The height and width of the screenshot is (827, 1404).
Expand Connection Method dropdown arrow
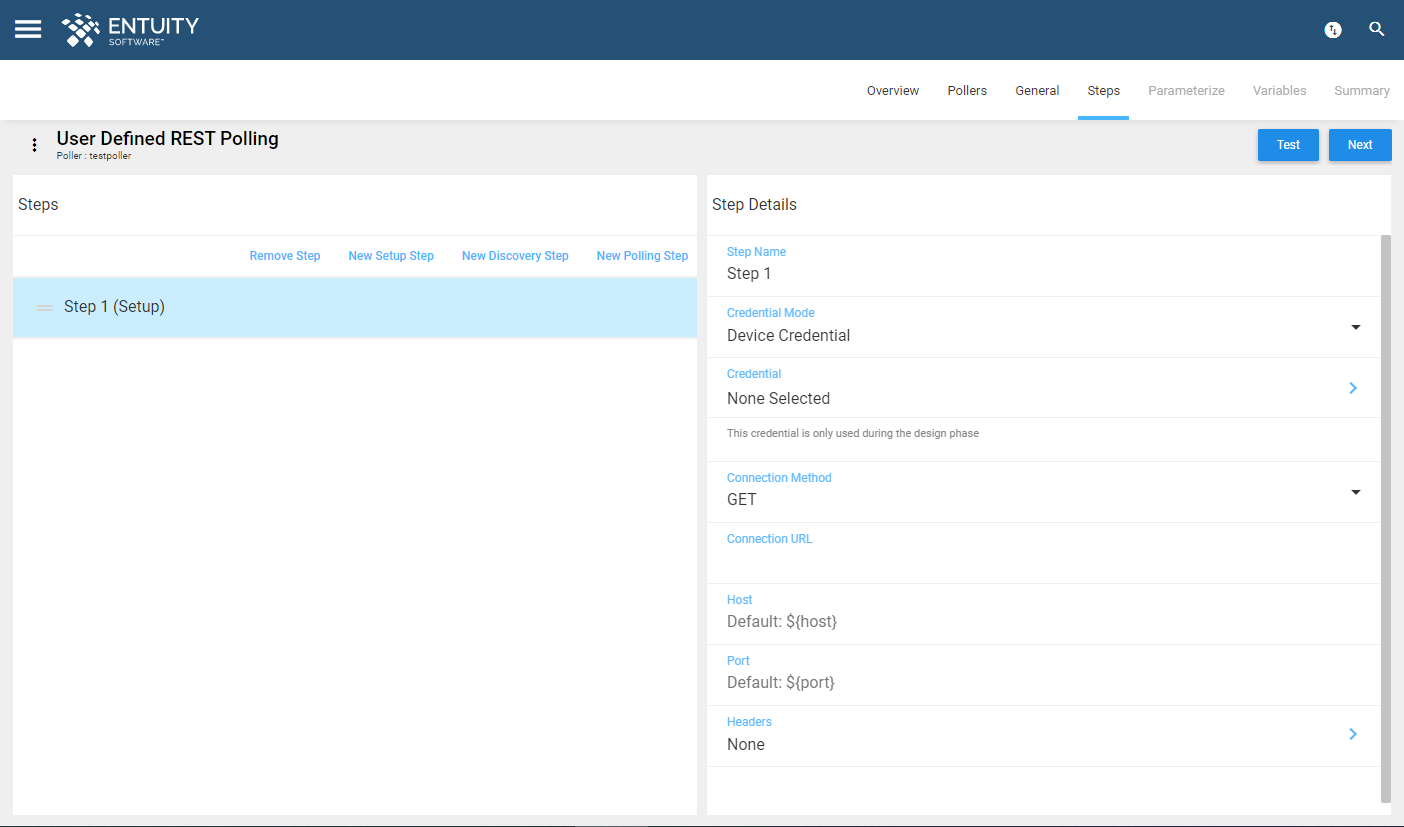point(1356,492)
